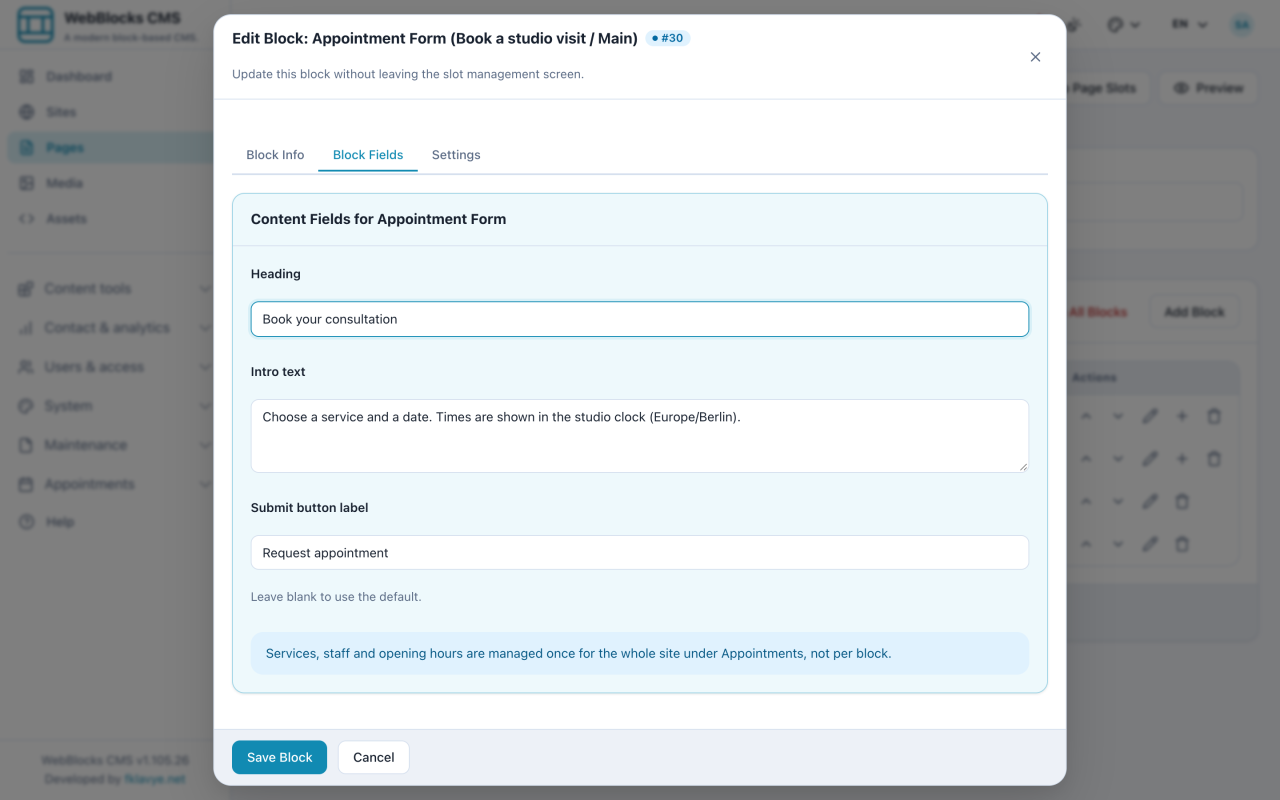Edit the Submit button label field
This screenshot has height=800, width=1280.
tap(640, 553)
